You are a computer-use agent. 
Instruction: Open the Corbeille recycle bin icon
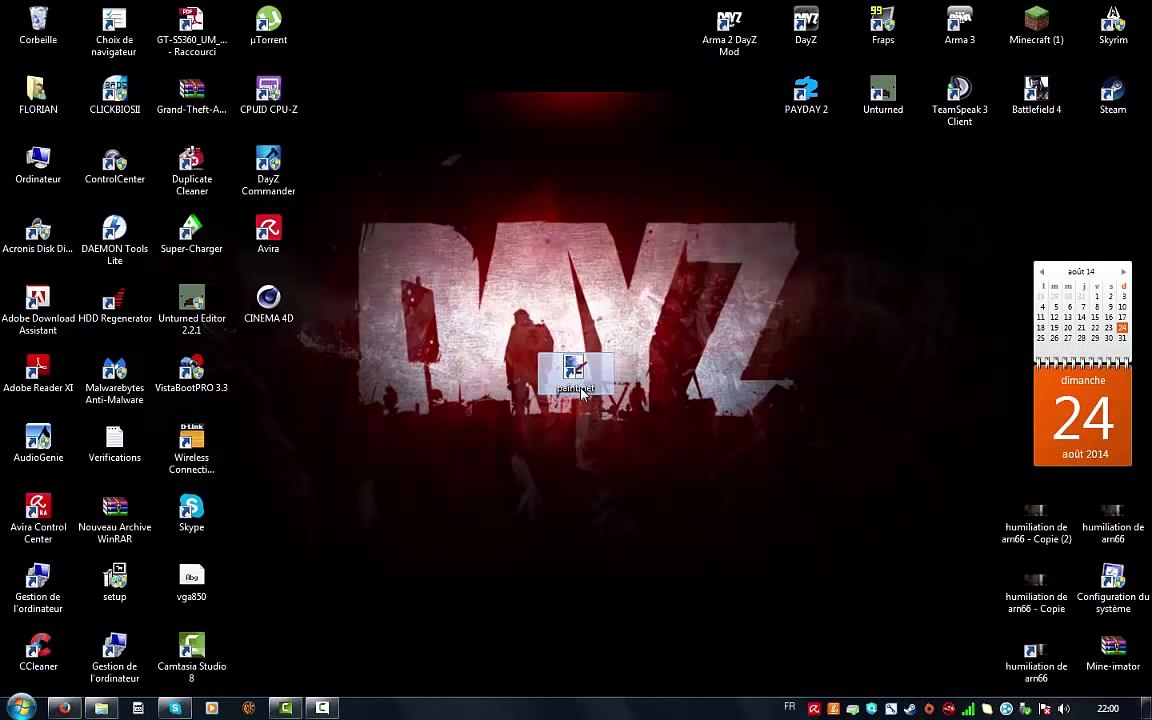pyautogui.click(x=37, y=26)
